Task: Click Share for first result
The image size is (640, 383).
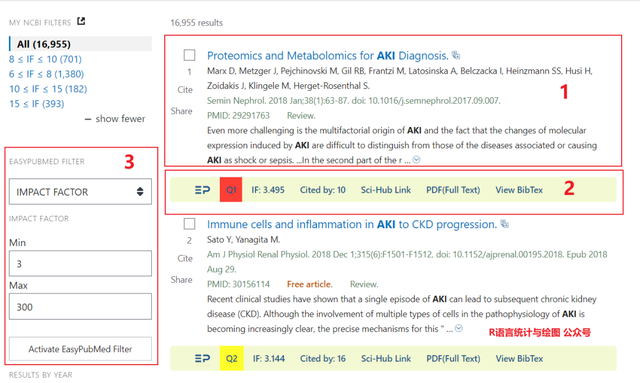Action: [182, 111]
